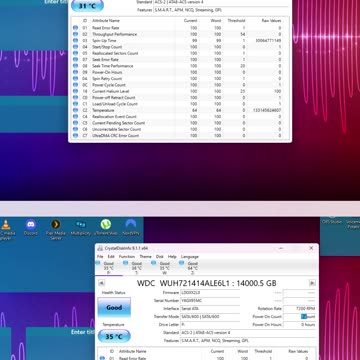
Task: Click status icon of Temperature attribute row C2
Action: pyautogui.click(x=75, y=110)
